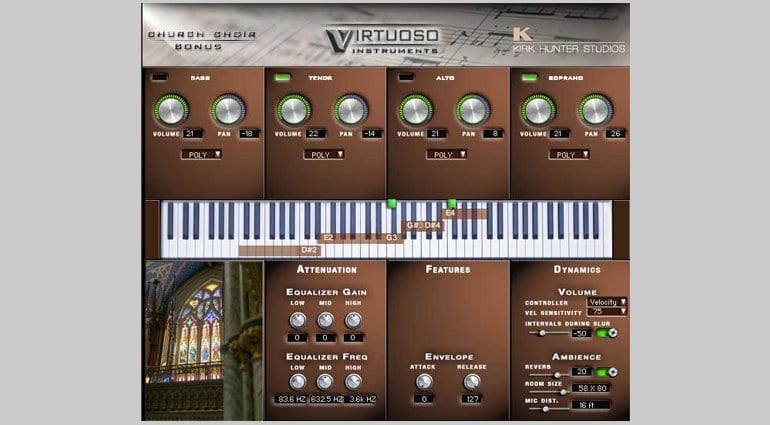Image resolution: width=770 pixels, height=425 pixels.
Task: Turn off the Soprano voice LED switch
Action: pos(529,77)
